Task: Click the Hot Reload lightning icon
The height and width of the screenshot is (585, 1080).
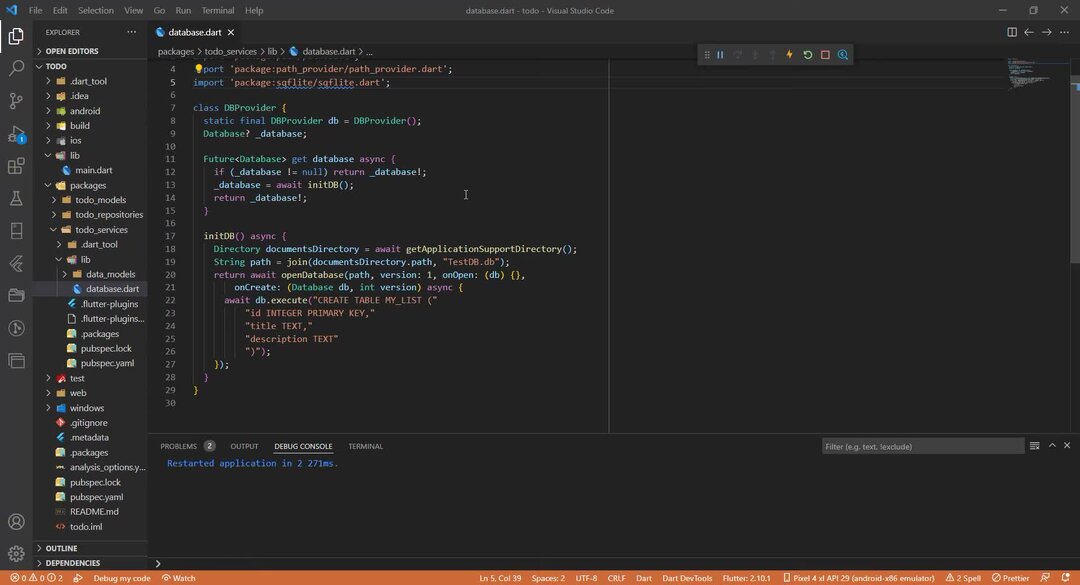Action: click(x=789, y=55)
